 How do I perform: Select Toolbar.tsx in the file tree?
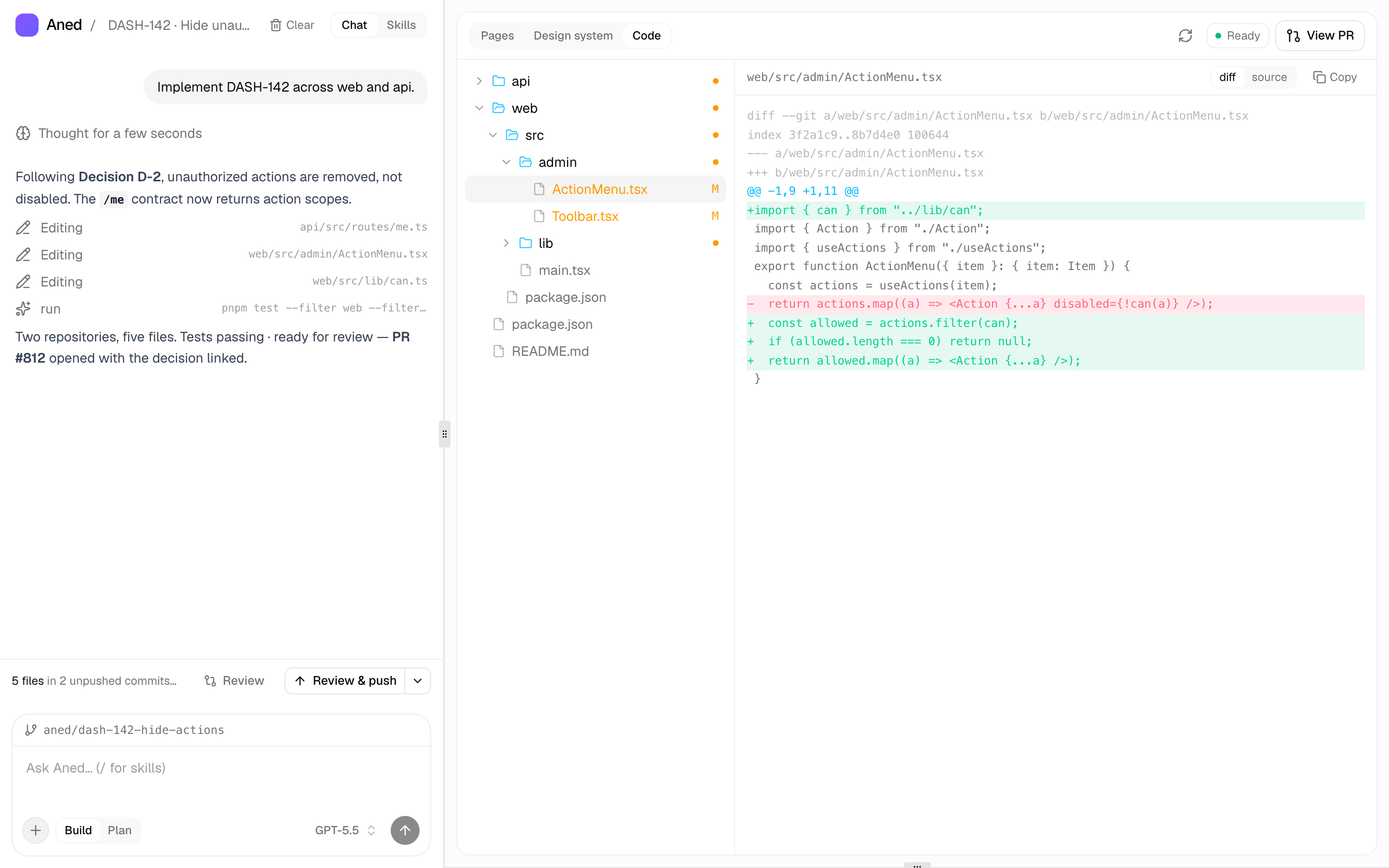[595, 216]
